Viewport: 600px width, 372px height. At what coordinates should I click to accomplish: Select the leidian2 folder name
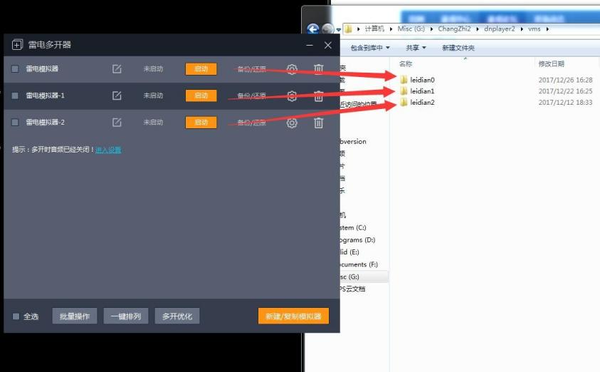click(422, 102)
